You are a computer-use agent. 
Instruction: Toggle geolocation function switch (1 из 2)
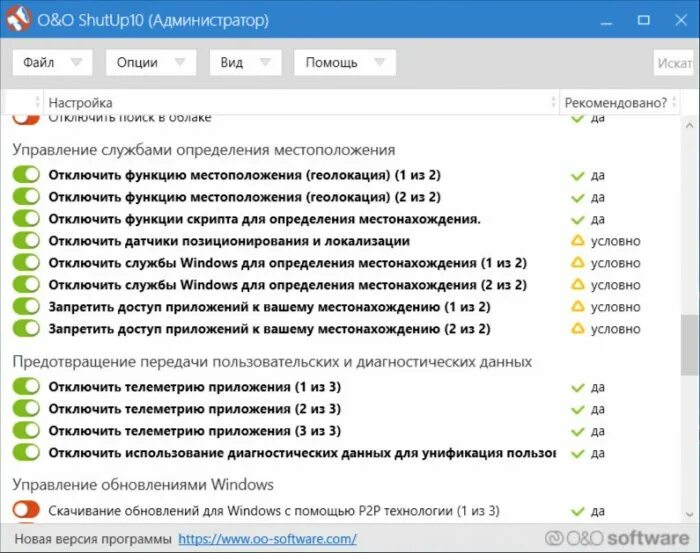click(26, 175)
